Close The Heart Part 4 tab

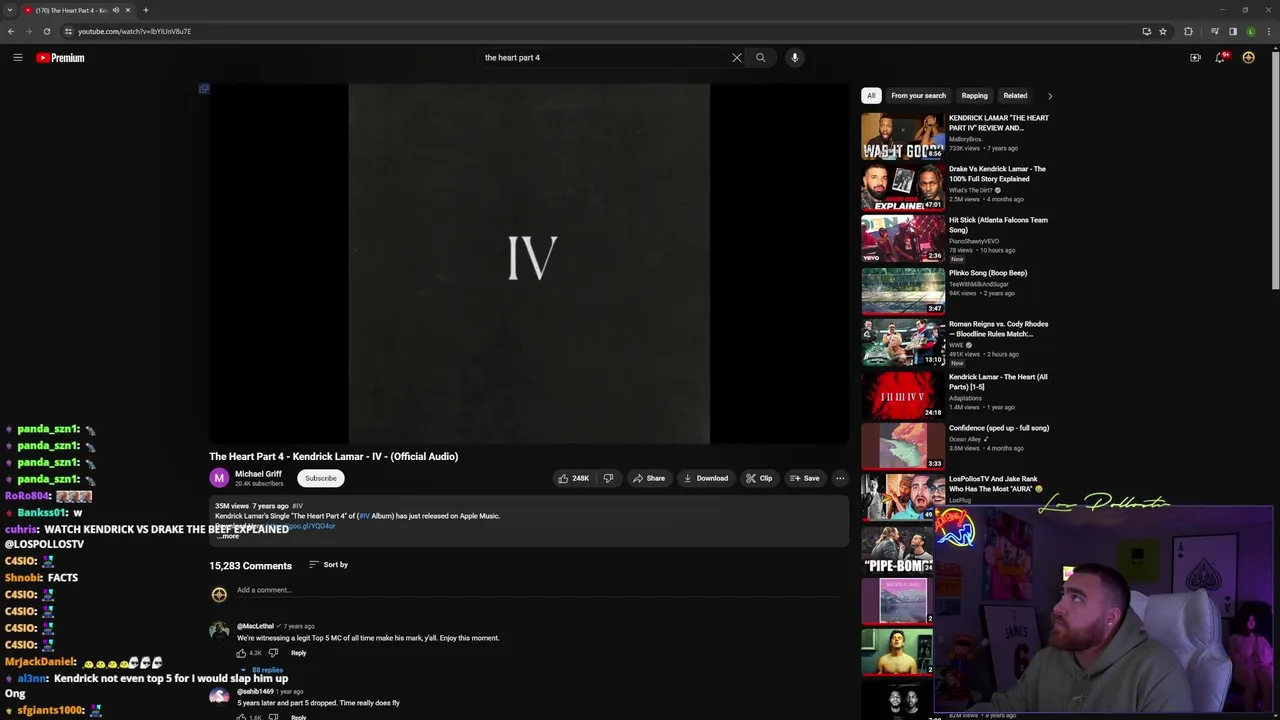[x=128, y=10]
